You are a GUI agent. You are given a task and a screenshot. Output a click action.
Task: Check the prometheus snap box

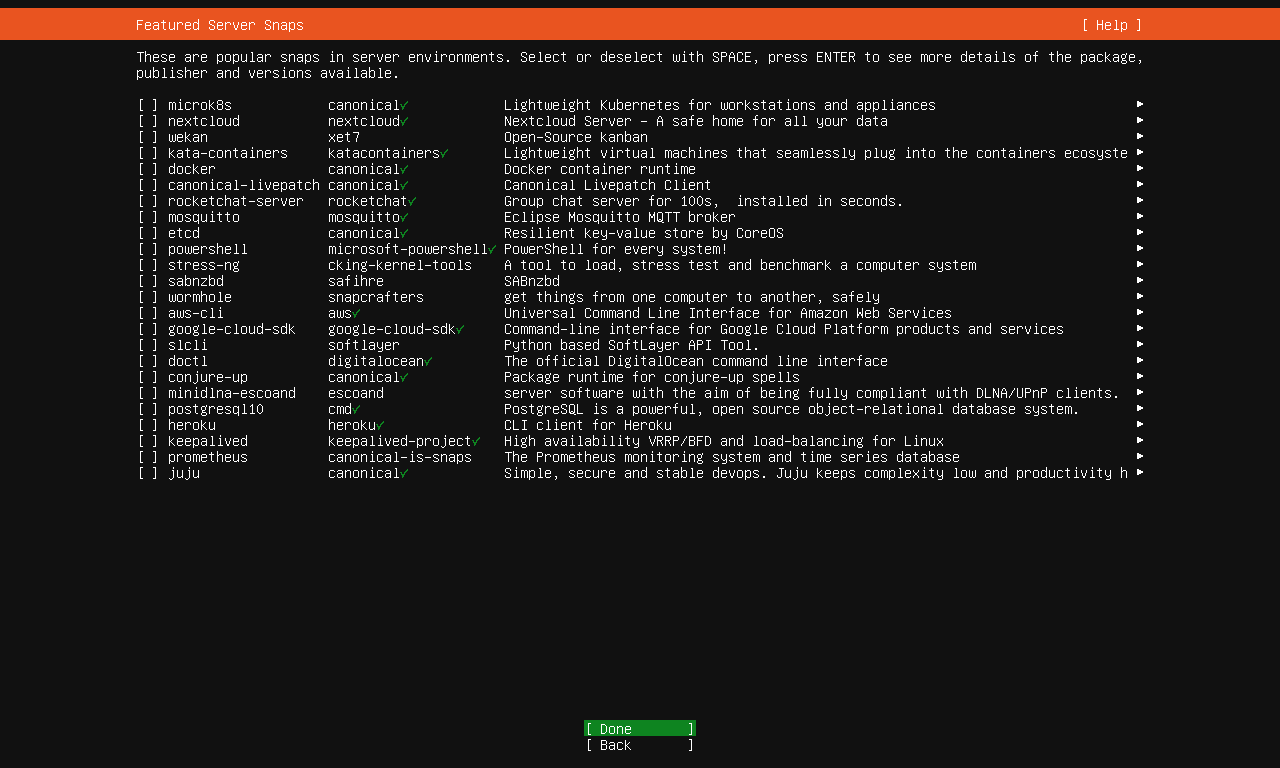click(x=148, y=457)
